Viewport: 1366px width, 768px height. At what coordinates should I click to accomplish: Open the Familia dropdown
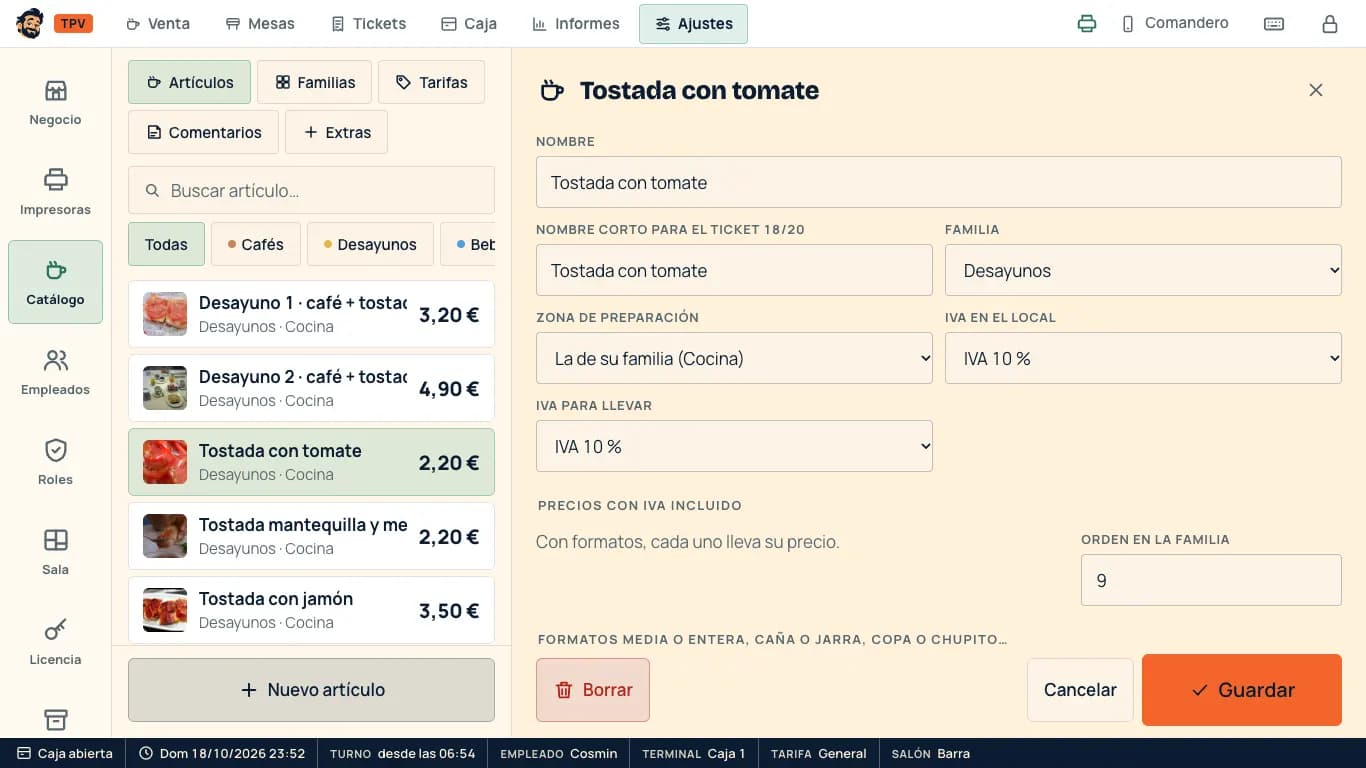(x=1143, y=270)
